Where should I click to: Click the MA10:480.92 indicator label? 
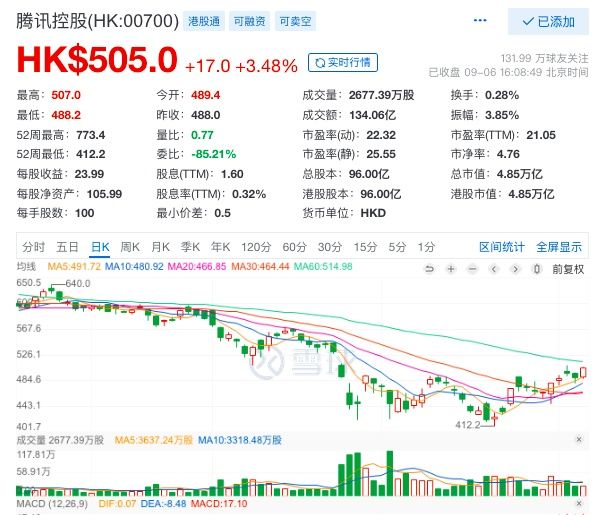click(x=134, y=267)
